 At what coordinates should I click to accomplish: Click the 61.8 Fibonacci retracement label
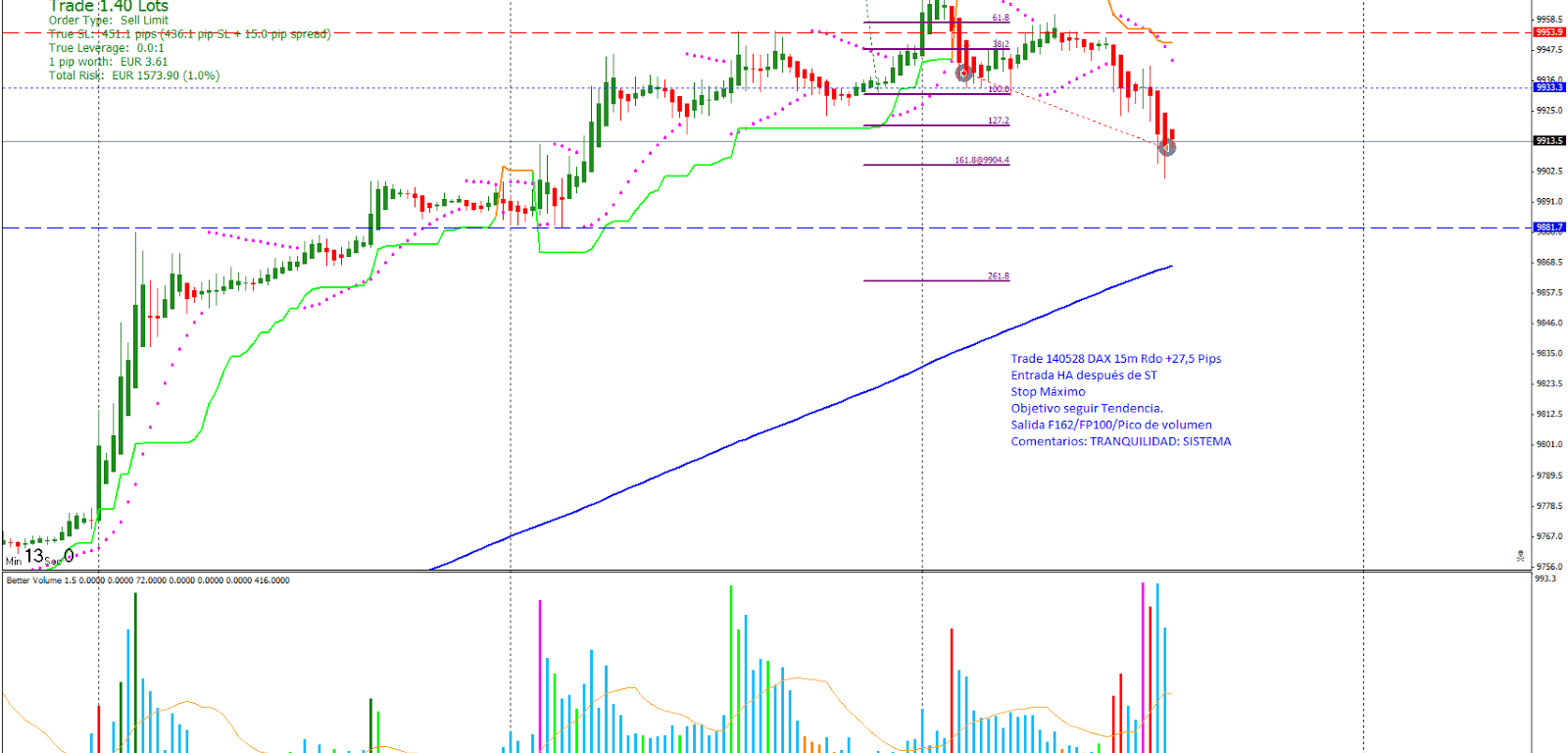point(1000,18)
